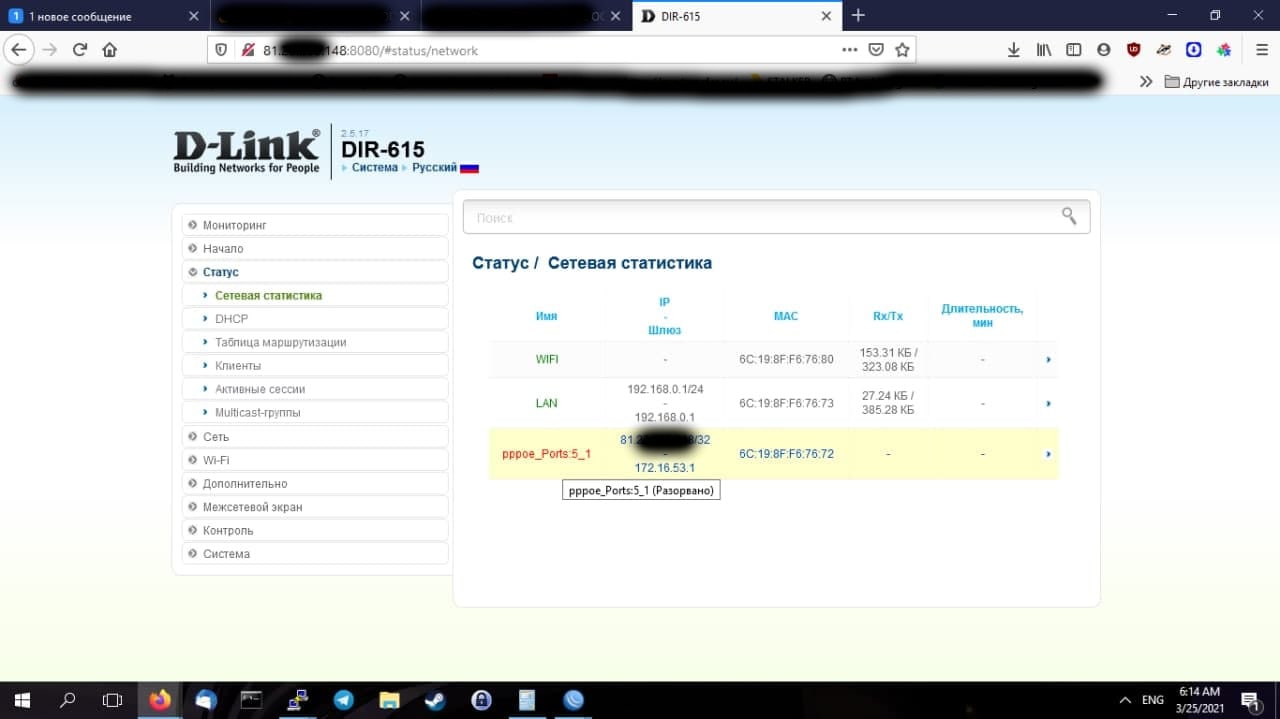Screen dimensions: 1280x719
Task: Toggle the Firefox sidebar icon
Action: tap(1074, 50)
